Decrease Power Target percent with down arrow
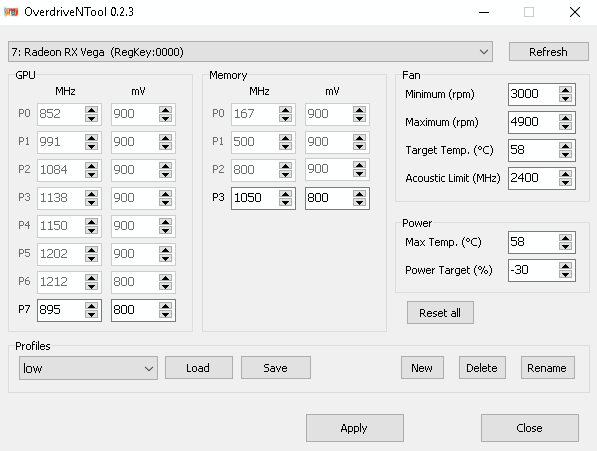Image resolution: width=597 pixels, height=451 pixels. (565, 275)
